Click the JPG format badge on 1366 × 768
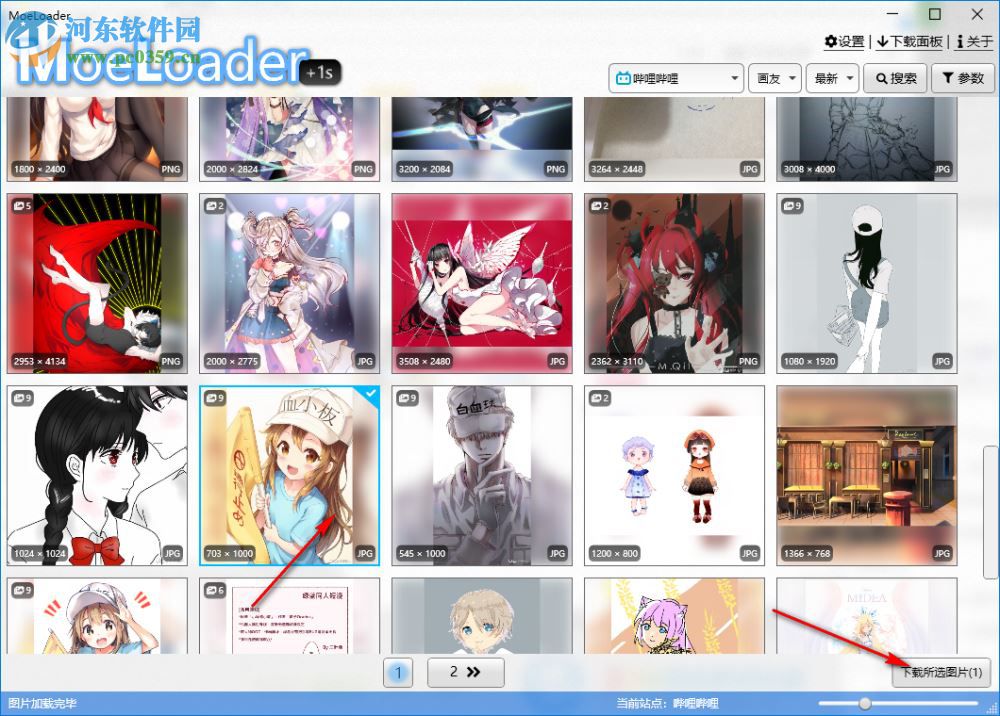The height and width of the screenshot is (716, 1000). (941, 553)
